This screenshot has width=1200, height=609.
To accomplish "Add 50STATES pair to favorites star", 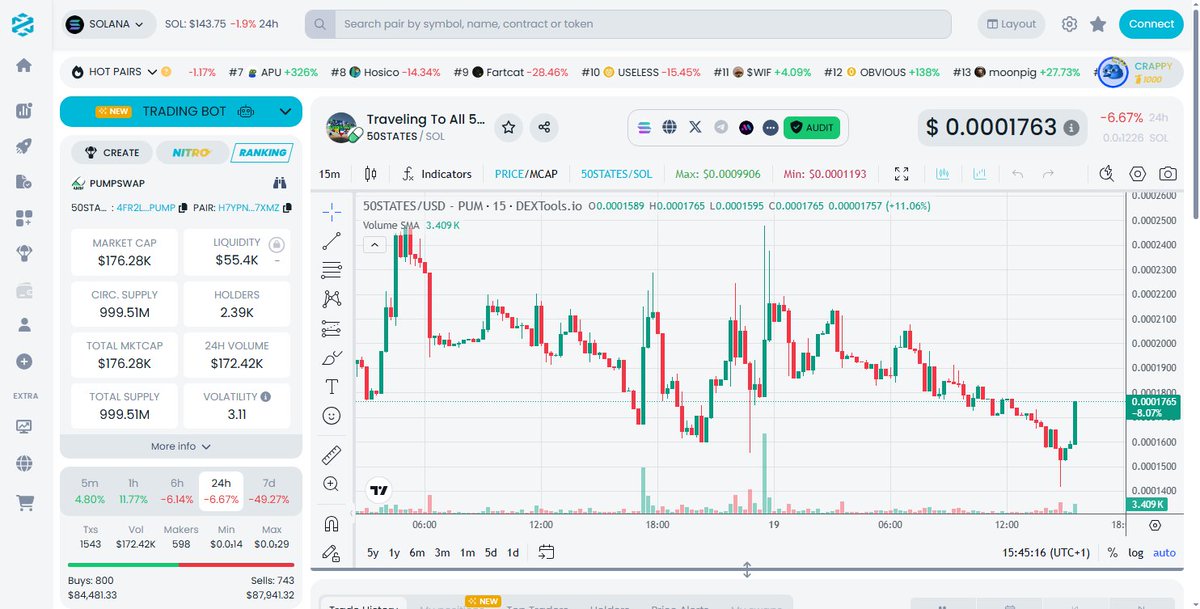I will (509, 127).
